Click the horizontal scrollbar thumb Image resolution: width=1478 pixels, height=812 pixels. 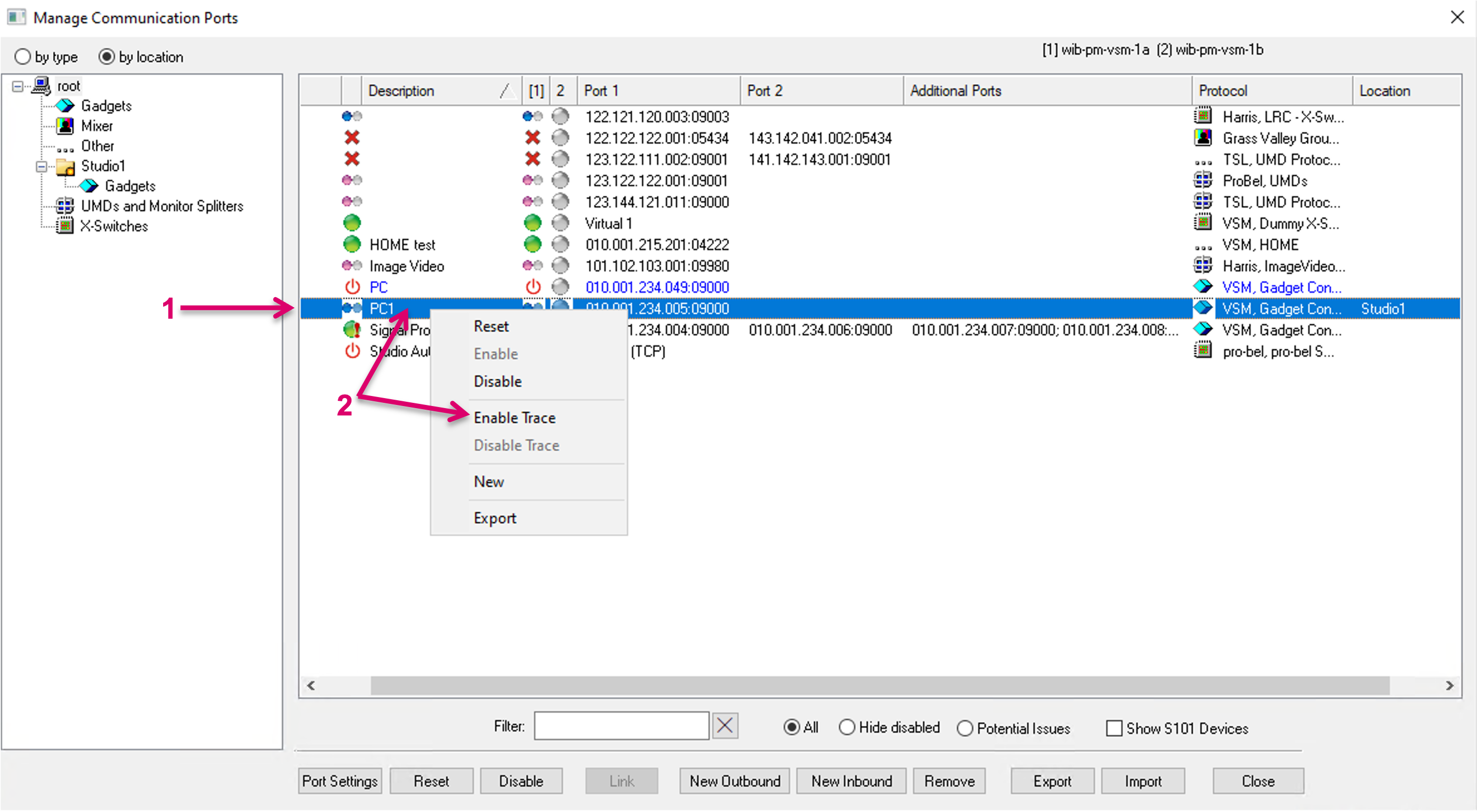point(879,685)
